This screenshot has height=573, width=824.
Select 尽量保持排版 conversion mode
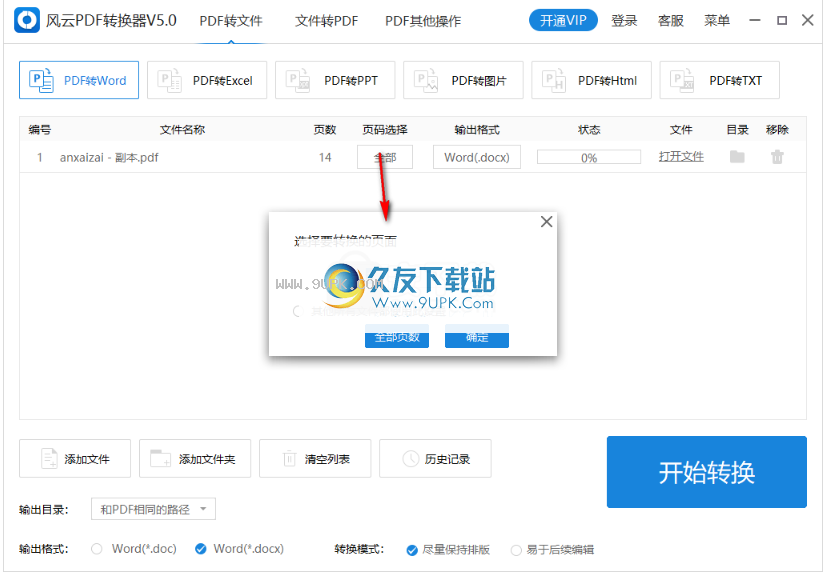point(412,550)
